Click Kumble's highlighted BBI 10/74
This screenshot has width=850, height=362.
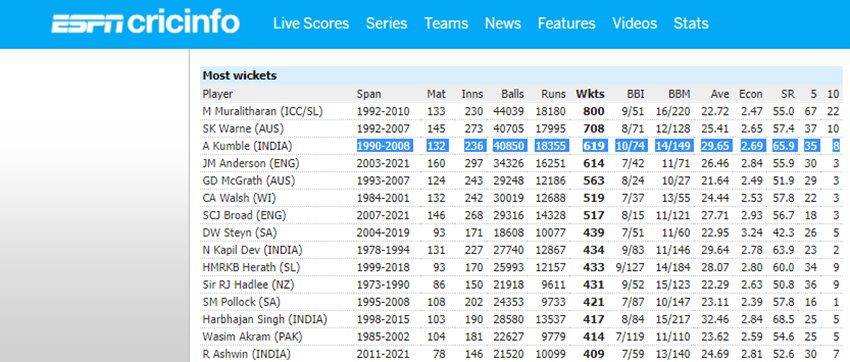click(630, 146)
